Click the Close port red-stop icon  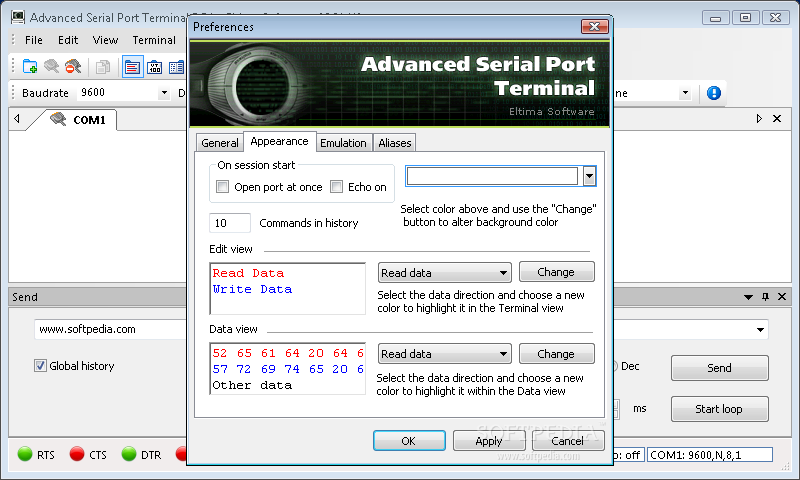(x=73, y=66)
